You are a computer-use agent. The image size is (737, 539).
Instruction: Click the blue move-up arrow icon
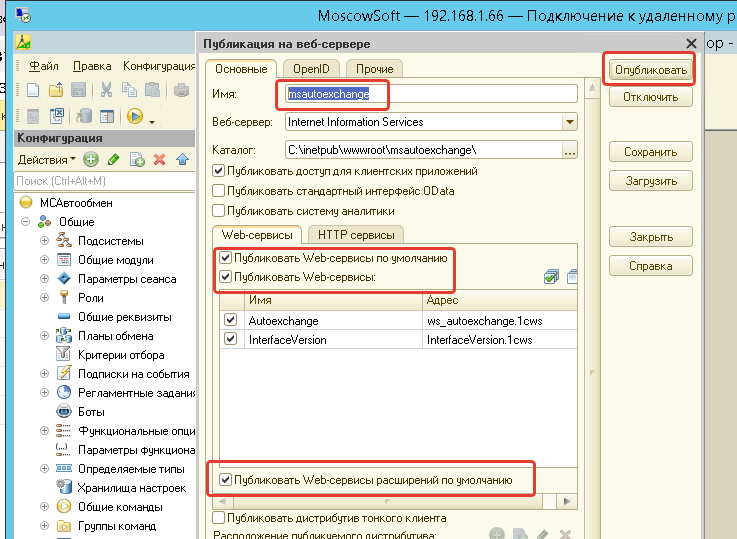pyautogui.click(x=182, y=160)
